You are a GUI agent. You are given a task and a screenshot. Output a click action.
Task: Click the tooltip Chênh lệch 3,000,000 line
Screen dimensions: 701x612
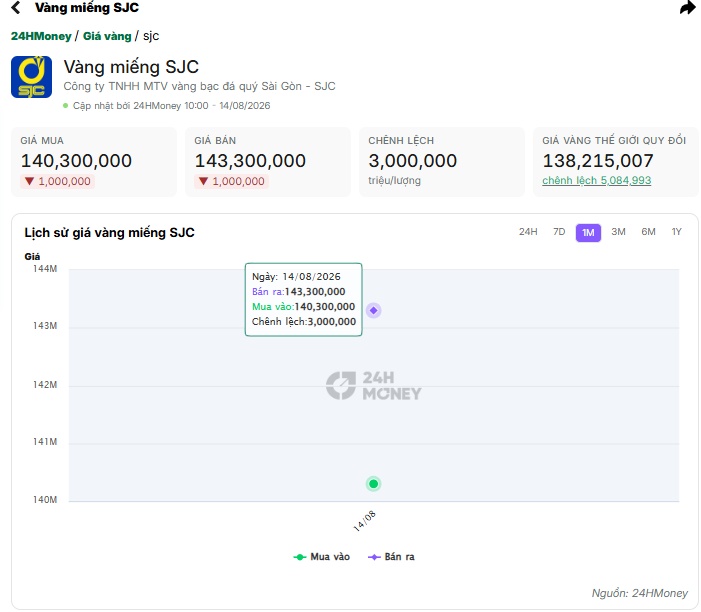point(304,322)
